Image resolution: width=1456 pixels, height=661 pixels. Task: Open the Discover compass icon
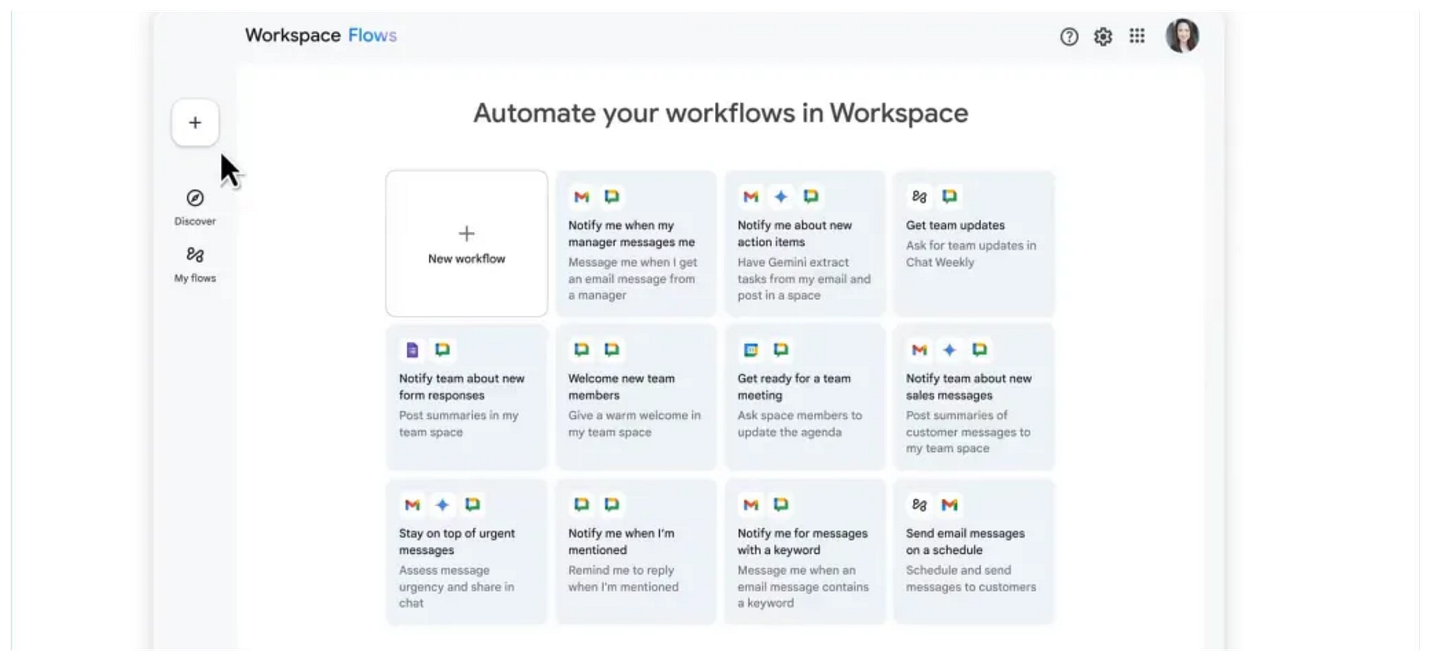click(x=195, y=198)
